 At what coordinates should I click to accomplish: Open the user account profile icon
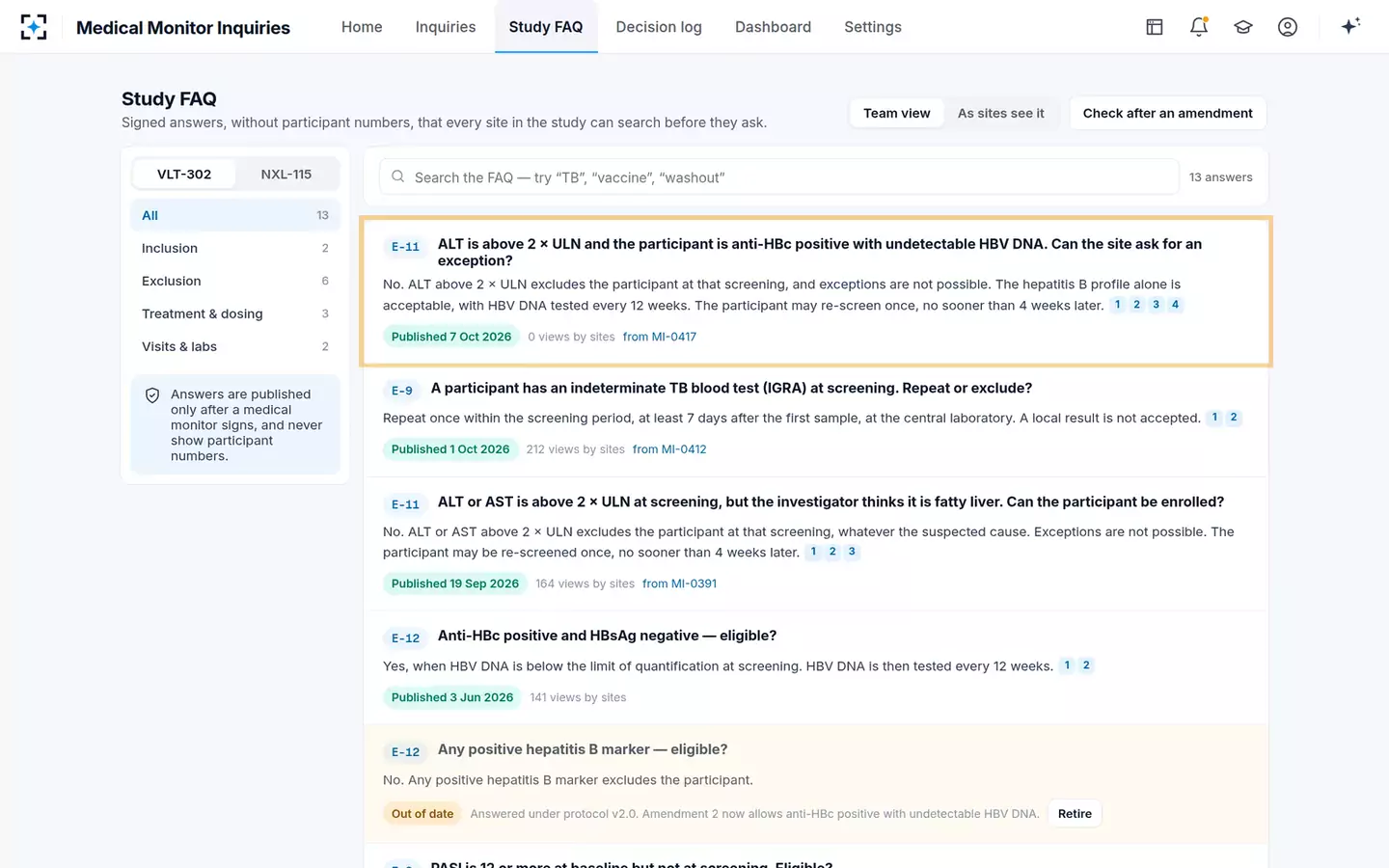coord(1288,27)
